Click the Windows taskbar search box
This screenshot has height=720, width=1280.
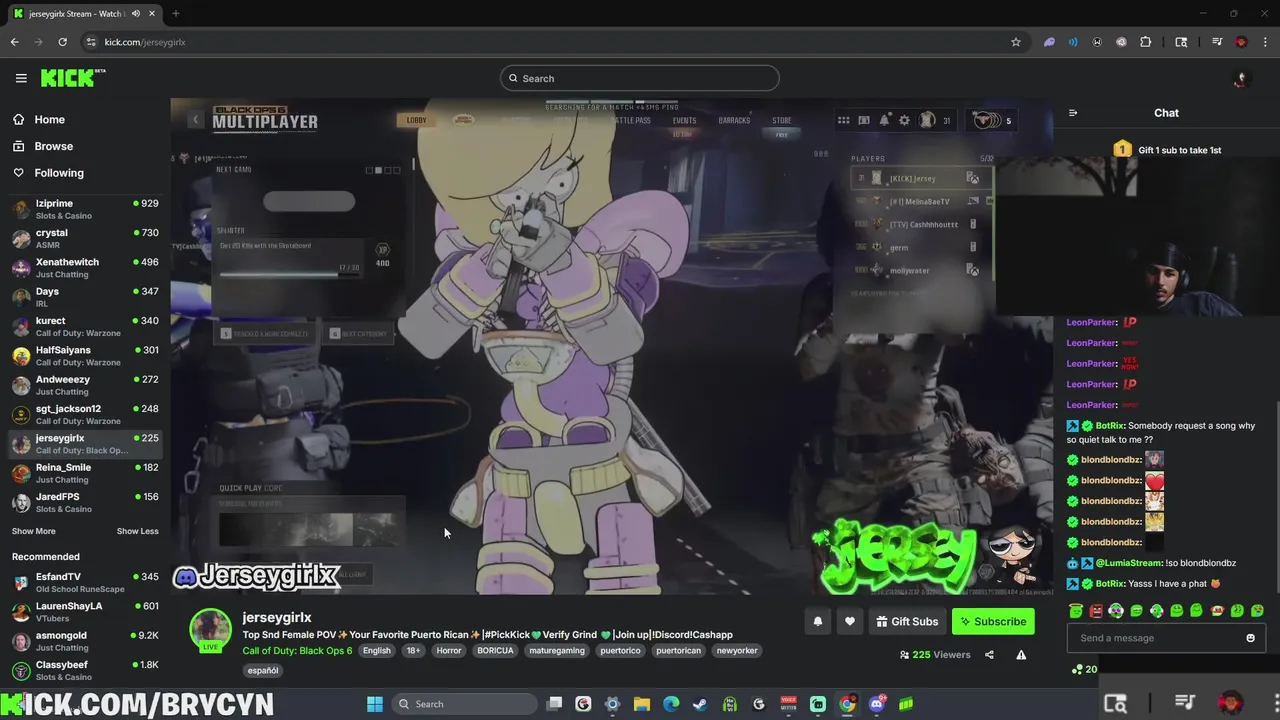[x=465, y=704]
